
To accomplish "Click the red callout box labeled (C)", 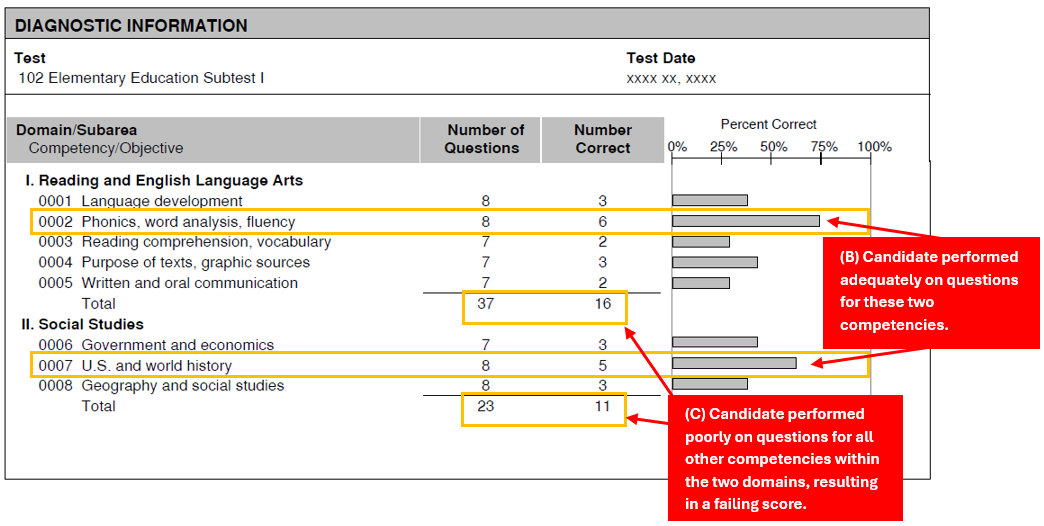I will pos(785,457).
